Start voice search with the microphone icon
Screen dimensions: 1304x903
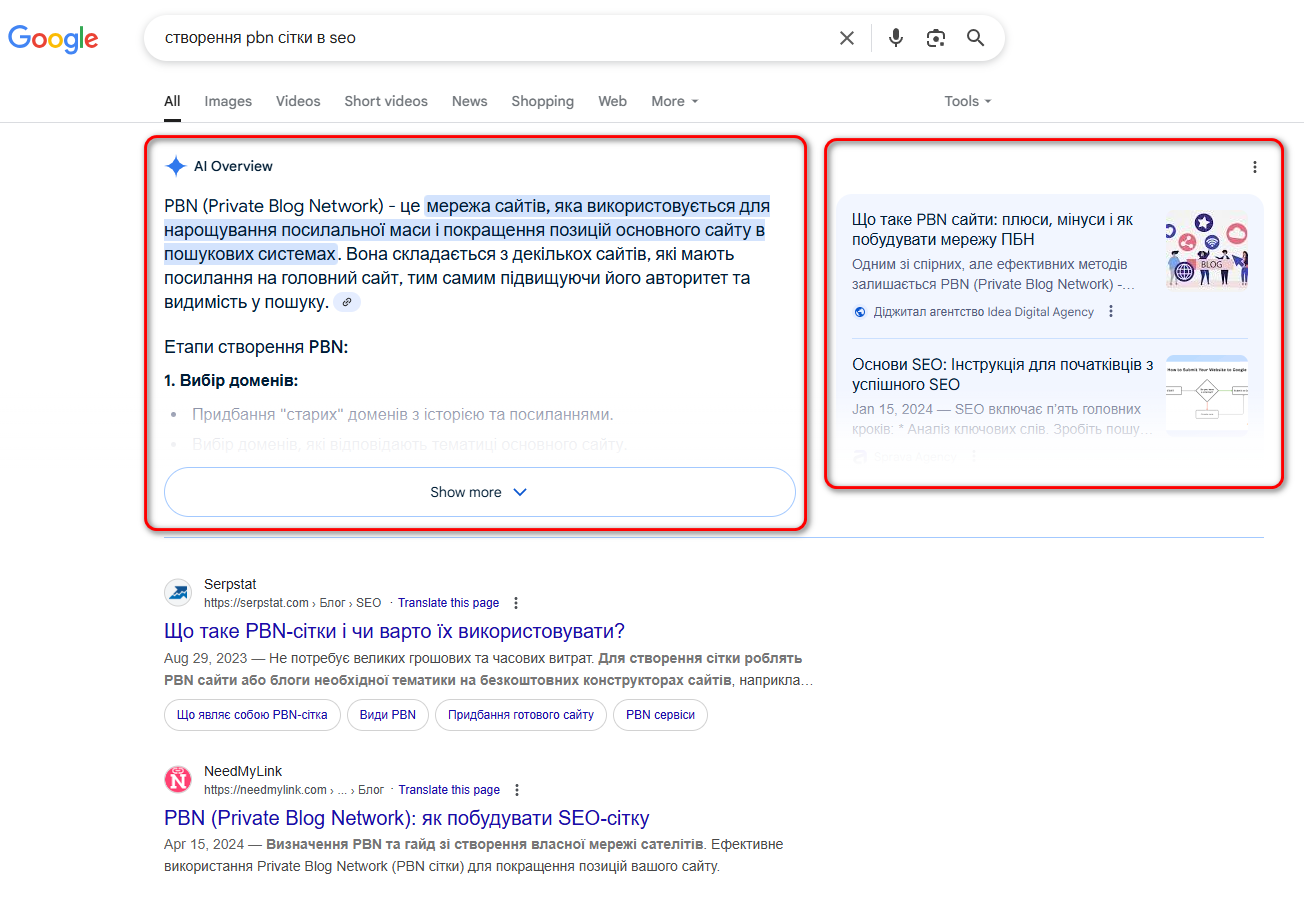896,38
